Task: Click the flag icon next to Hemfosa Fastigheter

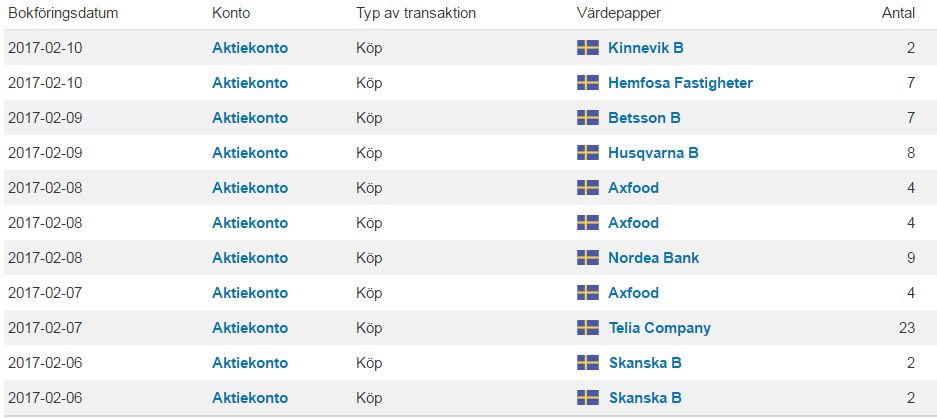Action: click(587, 83)
